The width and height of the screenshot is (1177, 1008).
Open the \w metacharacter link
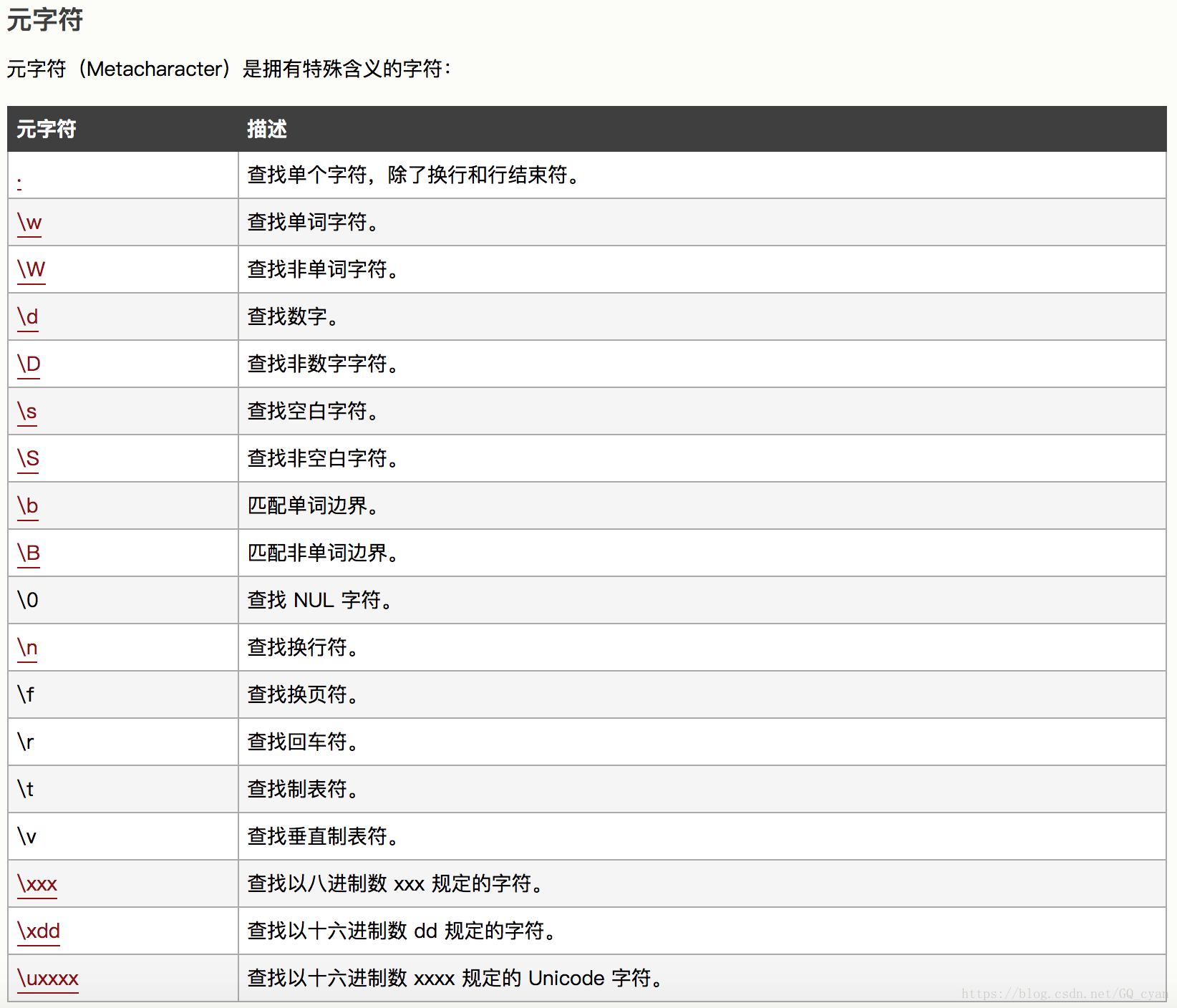coord(29,223)
